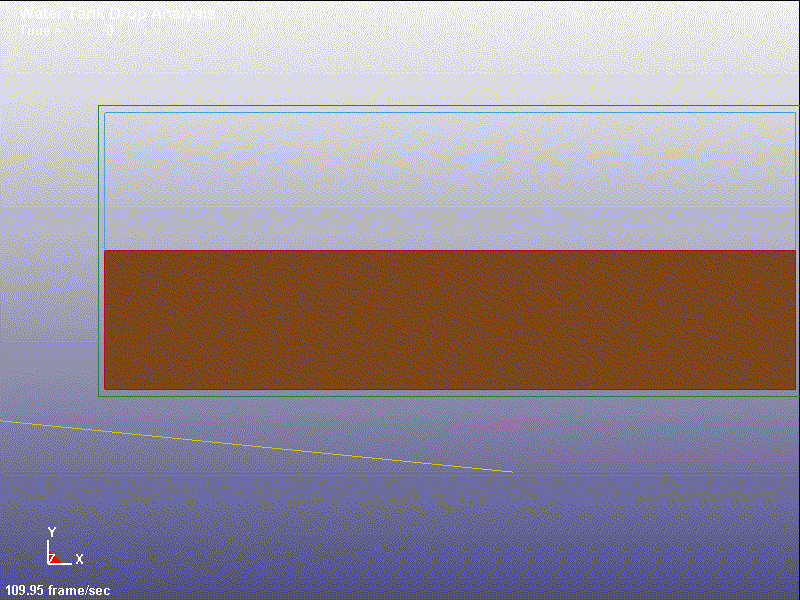Select the empty air region above the water

(450, 181)
